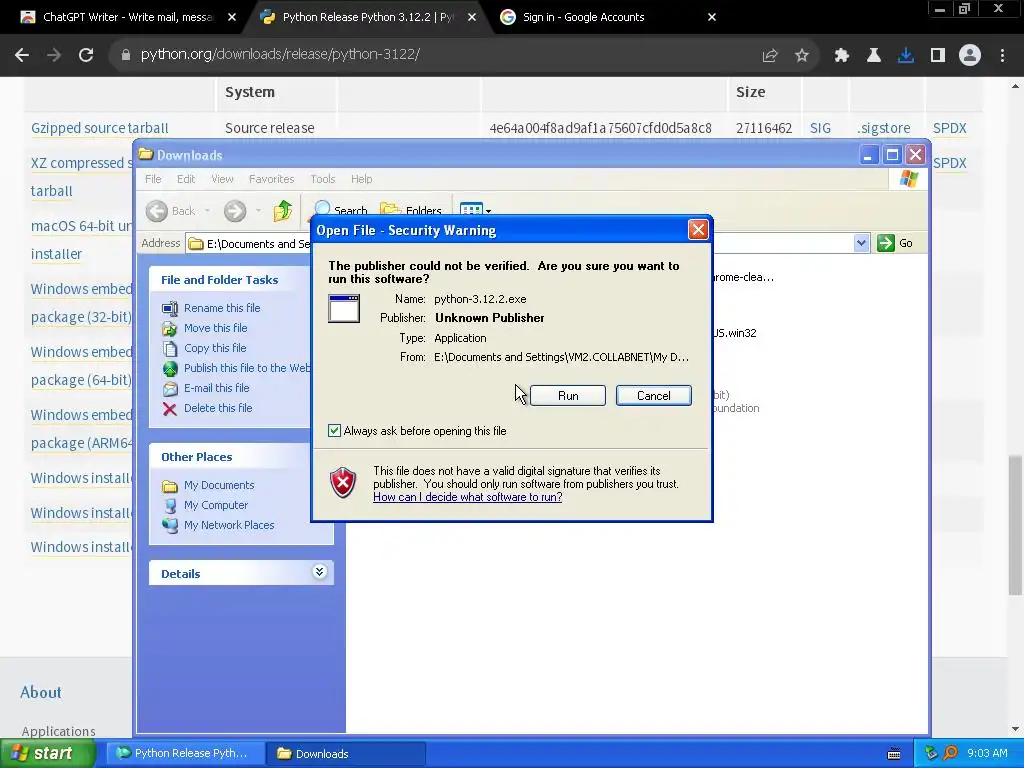Expand the Details panel chevron
The image size is (1024, 768).
coord(319,572)
